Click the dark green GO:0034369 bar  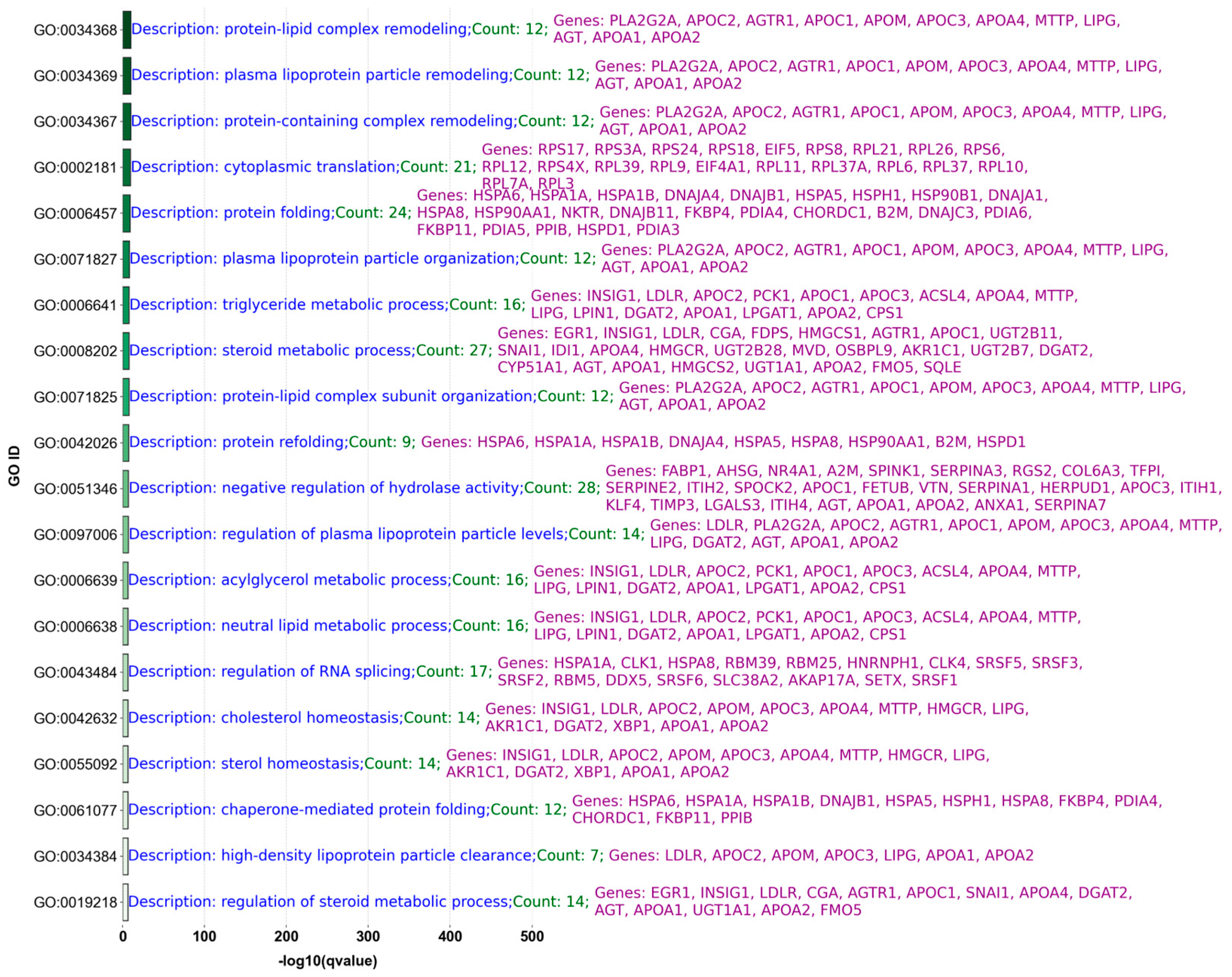coord(126,75)
